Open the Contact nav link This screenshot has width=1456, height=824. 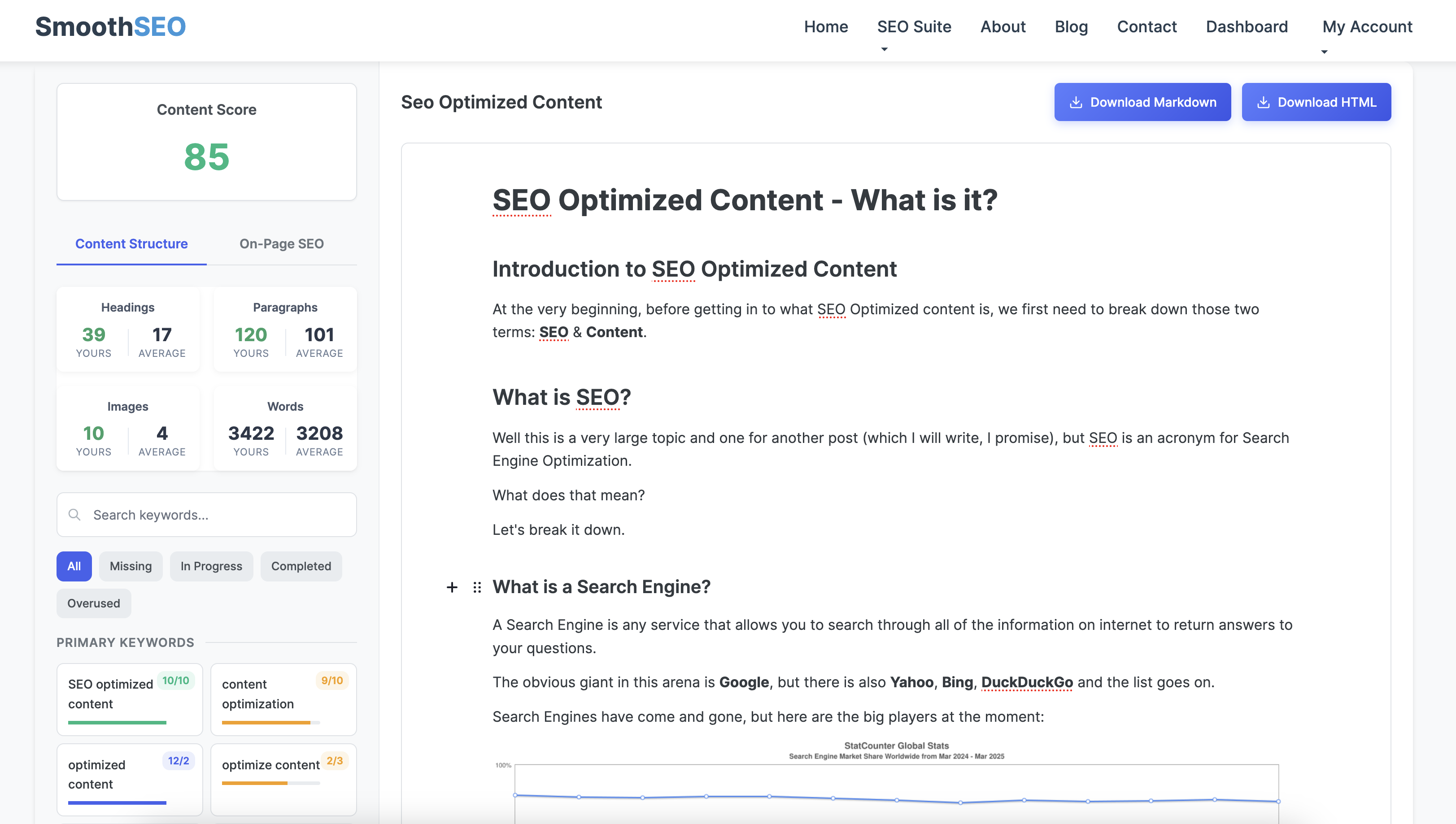click(x=1146, y=26)
